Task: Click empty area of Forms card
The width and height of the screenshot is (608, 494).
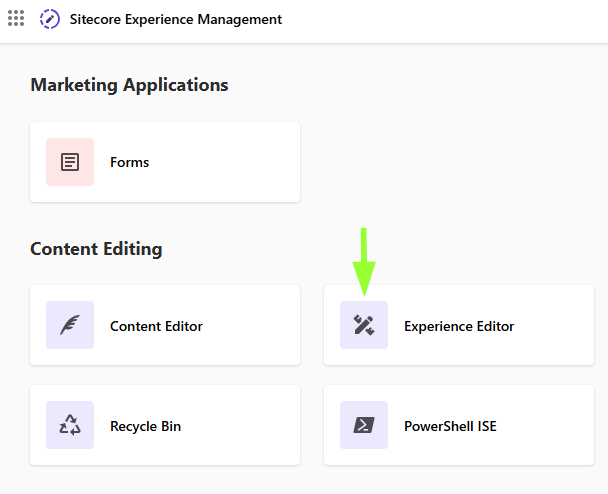Action: point(225,162)
